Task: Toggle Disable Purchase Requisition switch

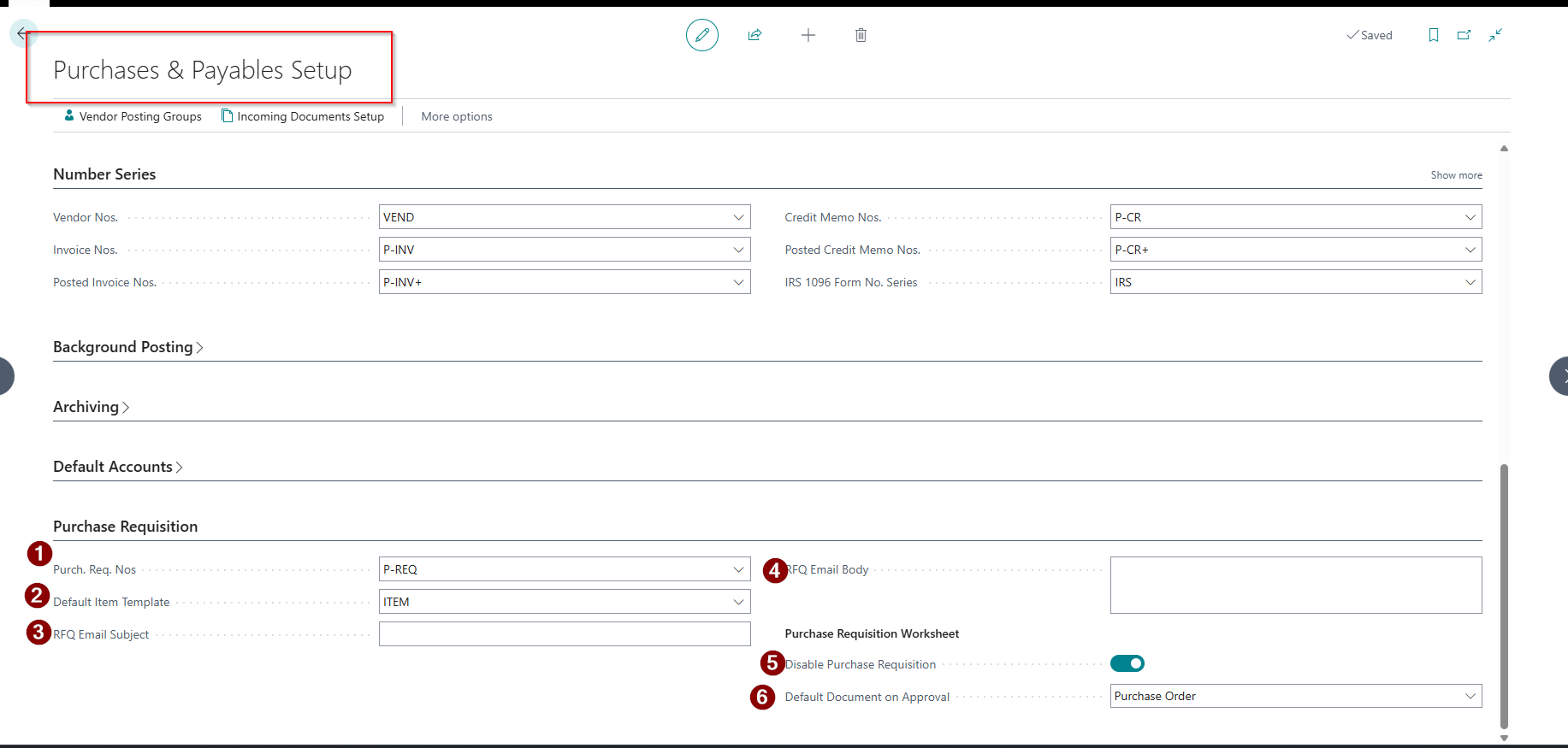Action: (x=1127, y=663)
